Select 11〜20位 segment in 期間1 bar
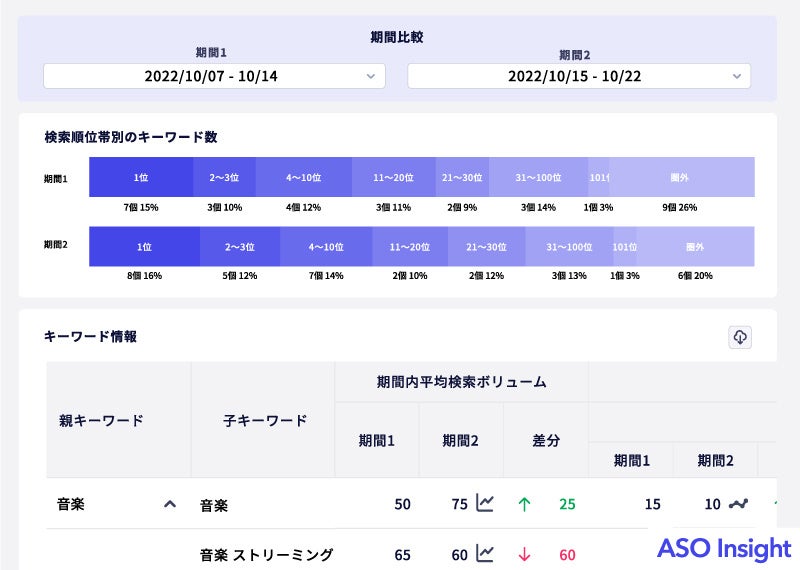Viewport: 800px width, 570px height. [x=393, y=177]
